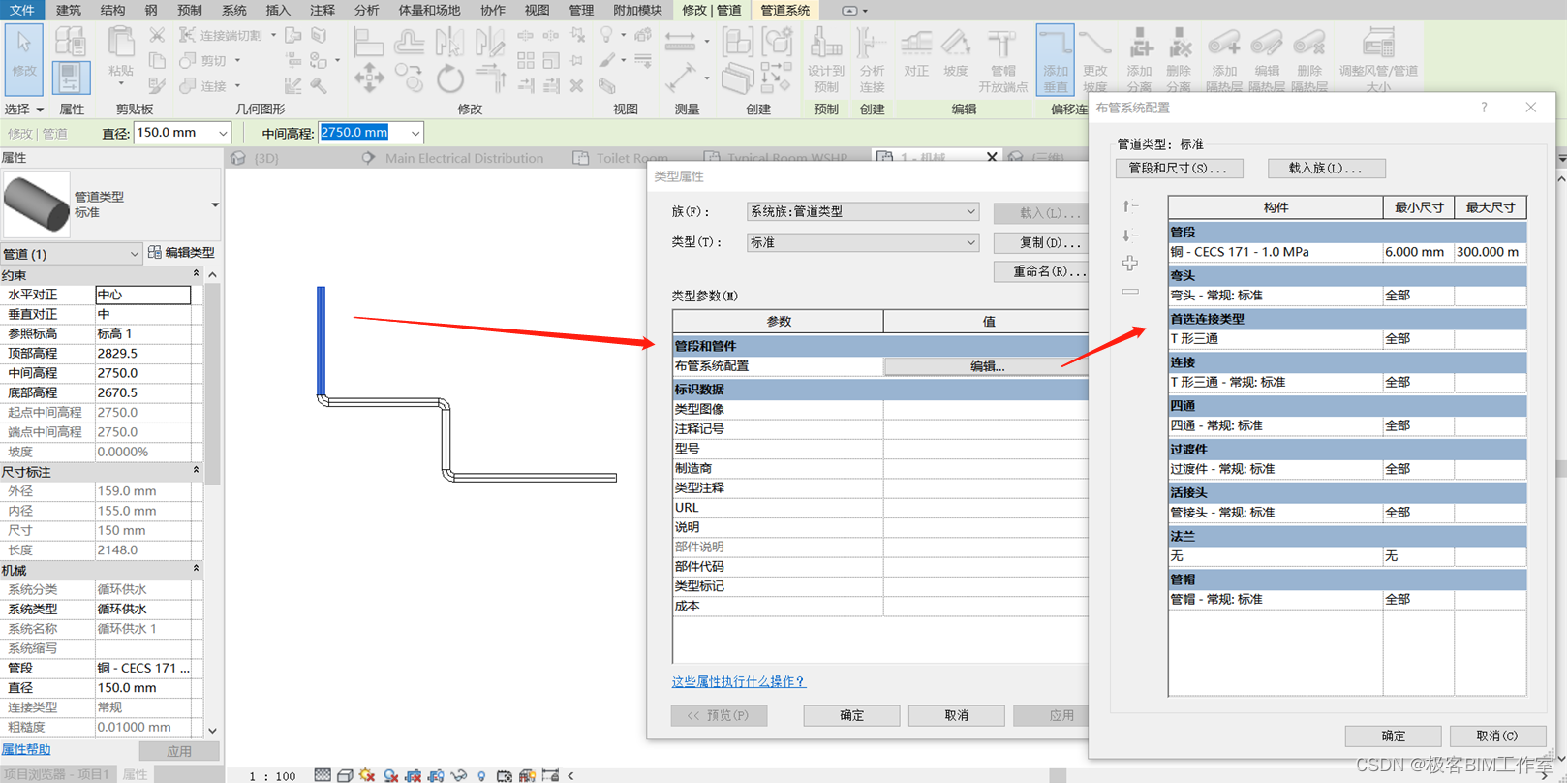Click the Align tool icon in the modify panel
The height and width of the screenshot is (783, 1568).
[368, 41]
